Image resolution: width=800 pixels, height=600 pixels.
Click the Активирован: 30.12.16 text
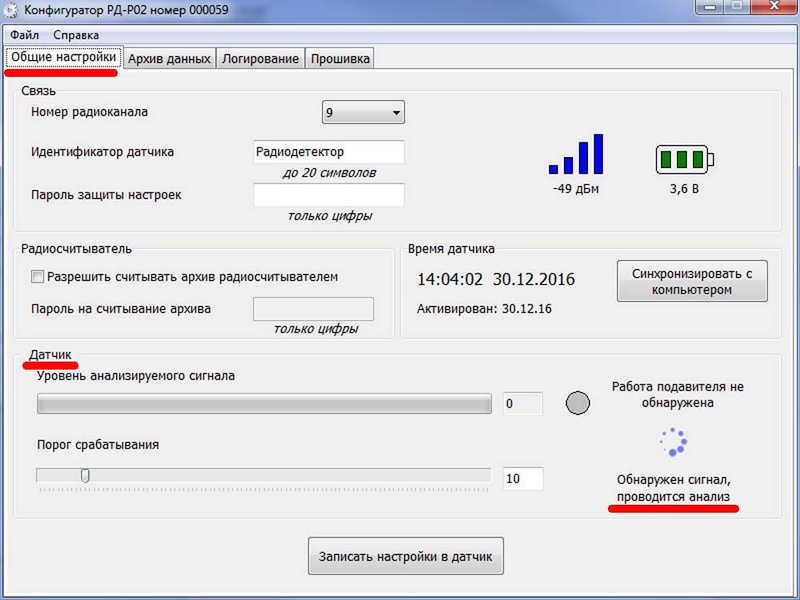pos(484,309)
